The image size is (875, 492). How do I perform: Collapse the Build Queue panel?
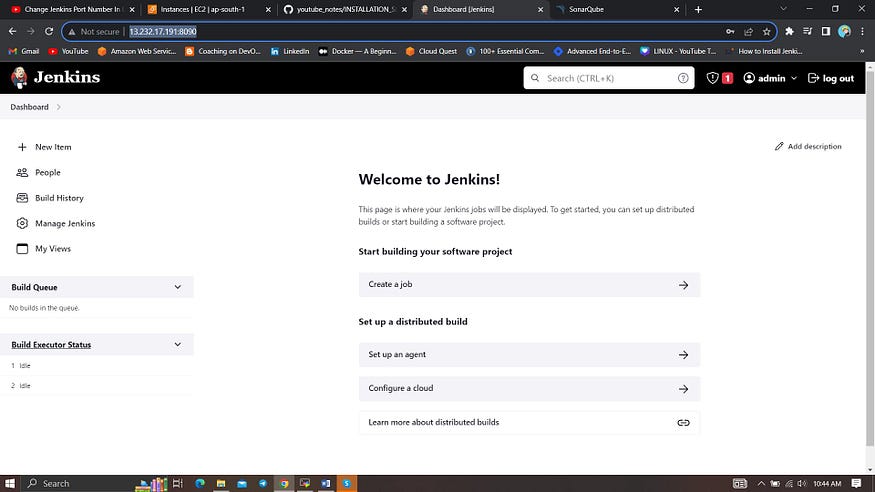click(177, 287)
